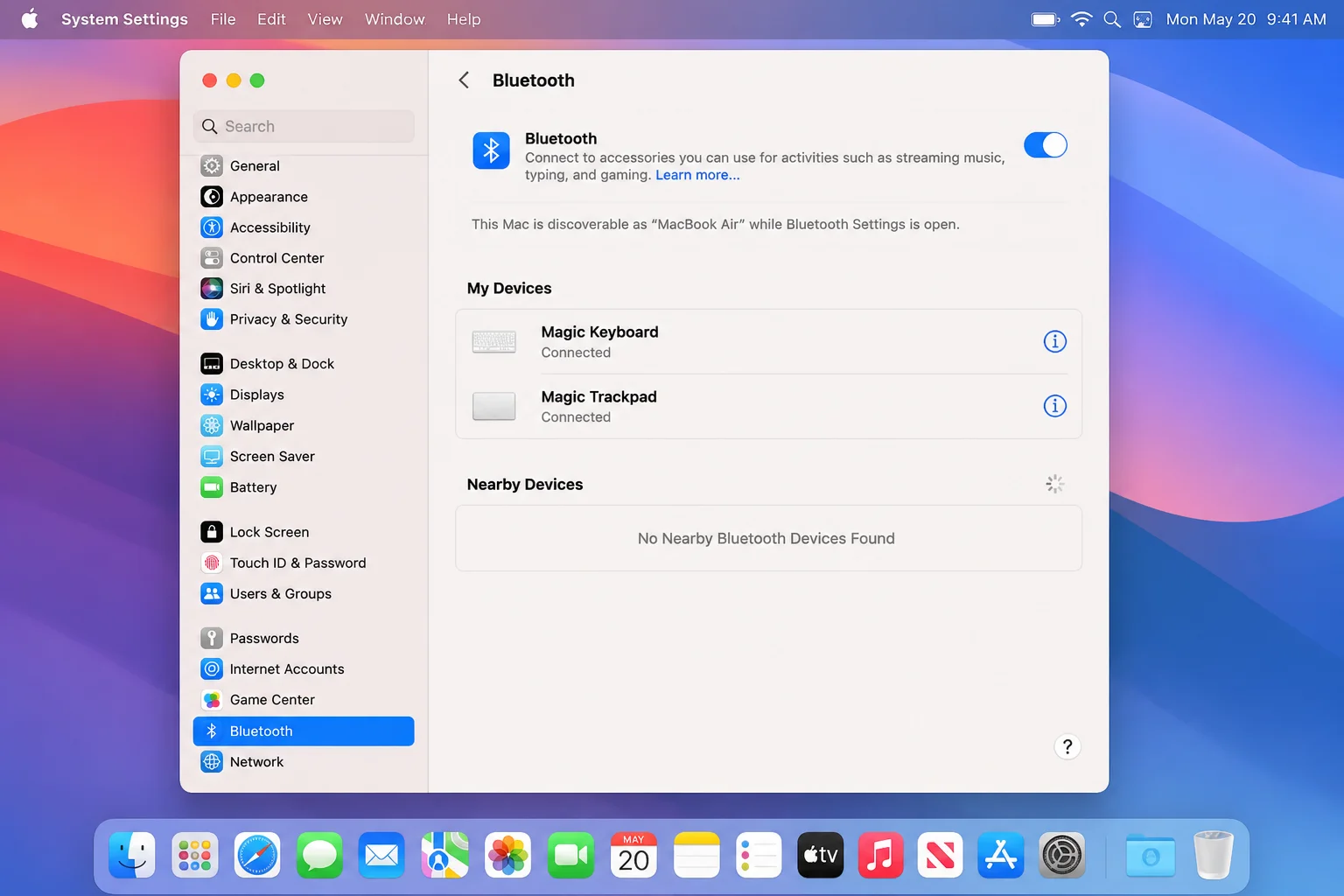Select Internet Accounts in sidebar
1344x896 pixels.
(x=304, y=669)
